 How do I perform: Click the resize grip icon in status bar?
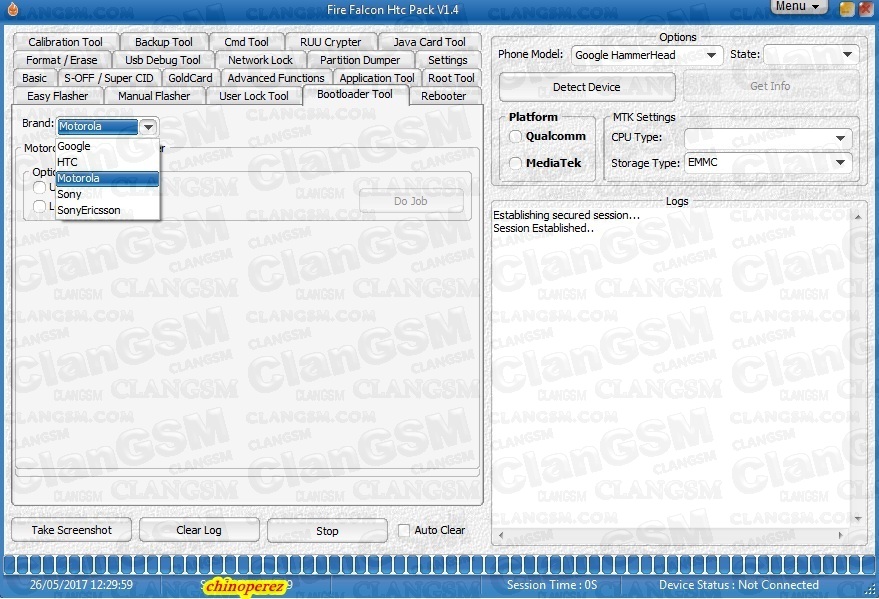coord(870,589)
